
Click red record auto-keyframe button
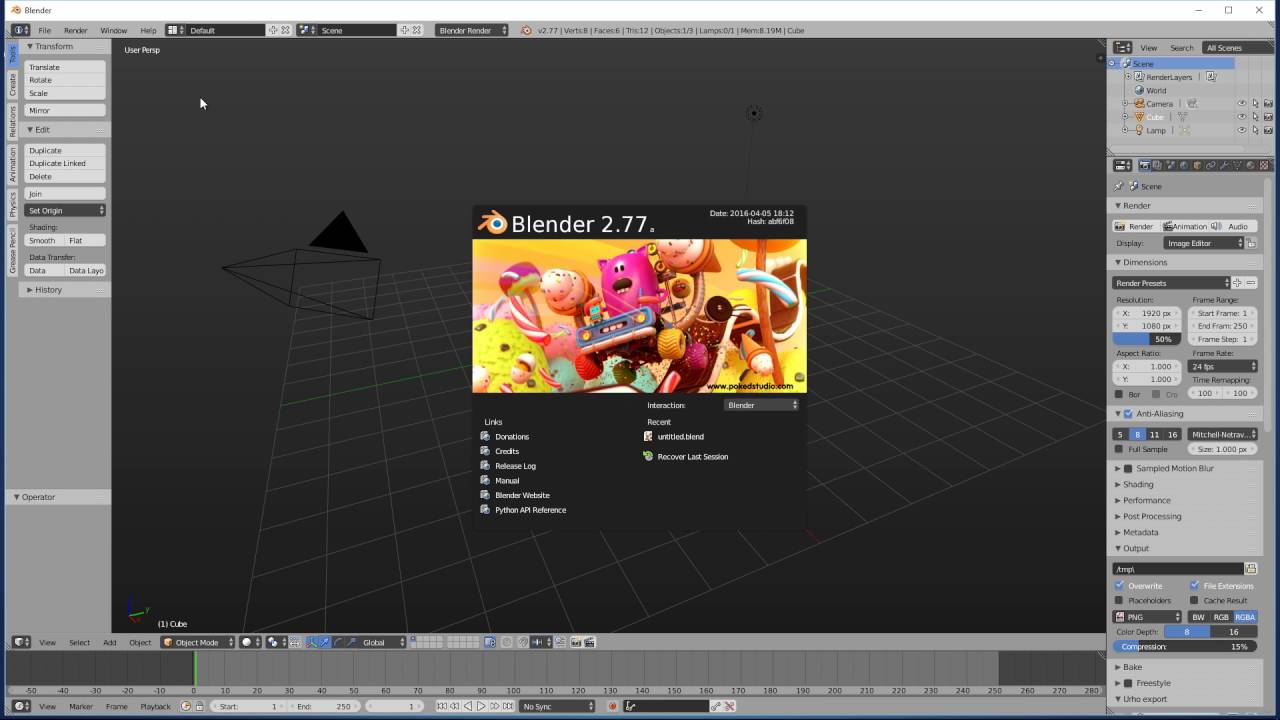coord(613,706)
